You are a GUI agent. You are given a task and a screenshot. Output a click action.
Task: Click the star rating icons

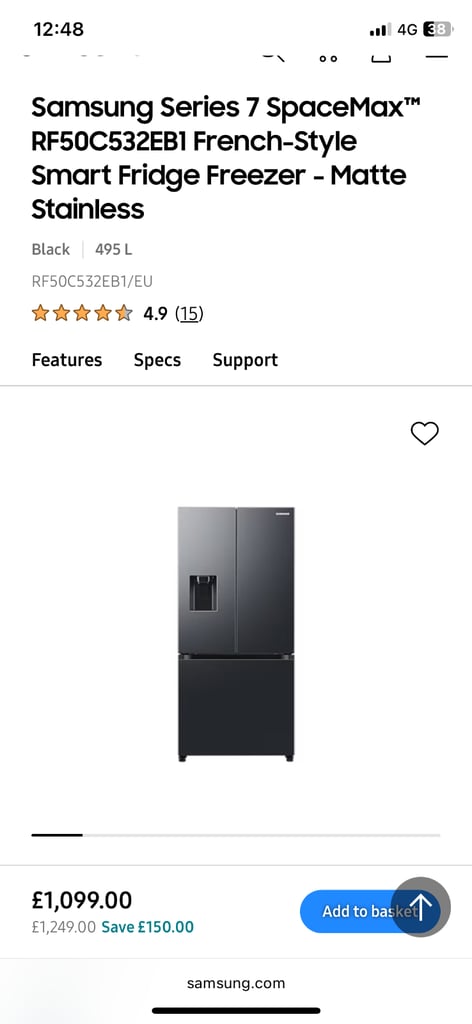(x=82, y=313)
